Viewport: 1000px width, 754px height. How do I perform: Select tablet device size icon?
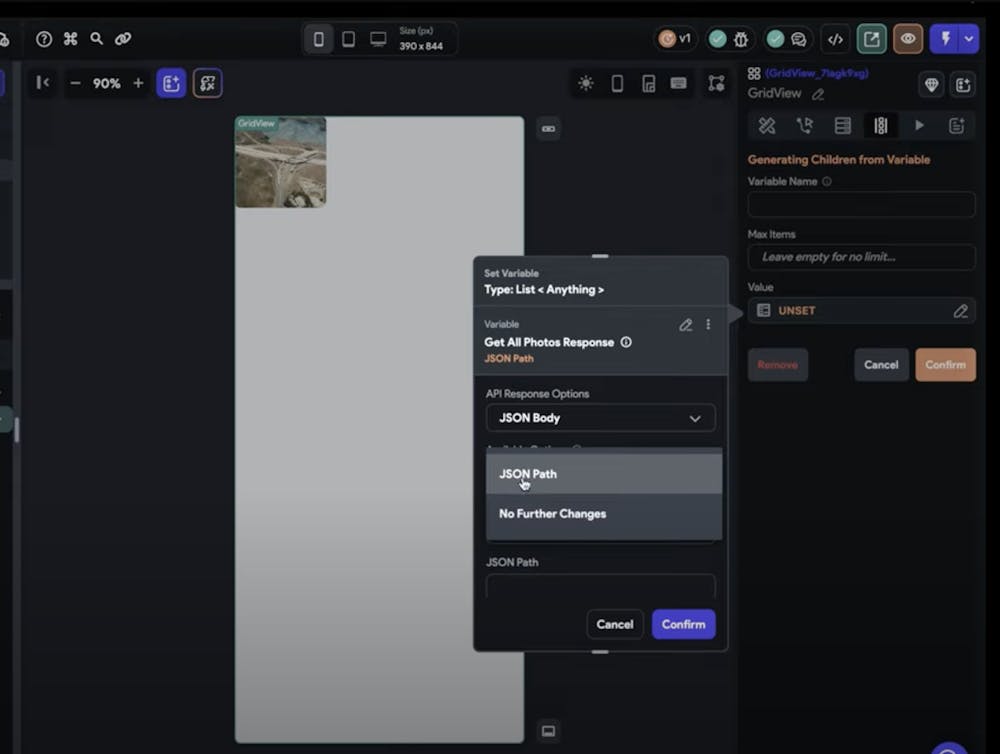[x=348, y=40]
